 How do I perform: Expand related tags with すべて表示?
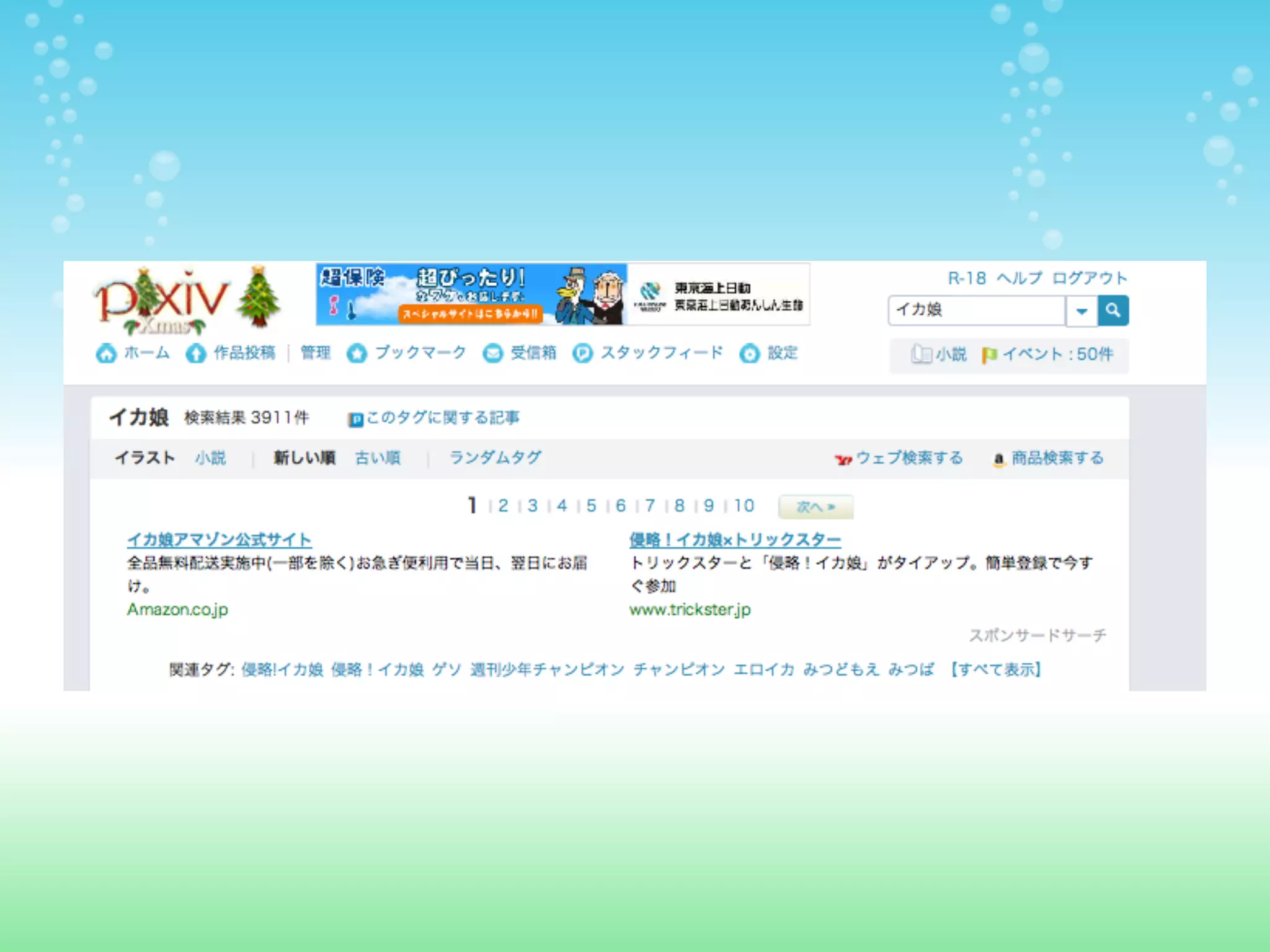[x=996, y=669]
